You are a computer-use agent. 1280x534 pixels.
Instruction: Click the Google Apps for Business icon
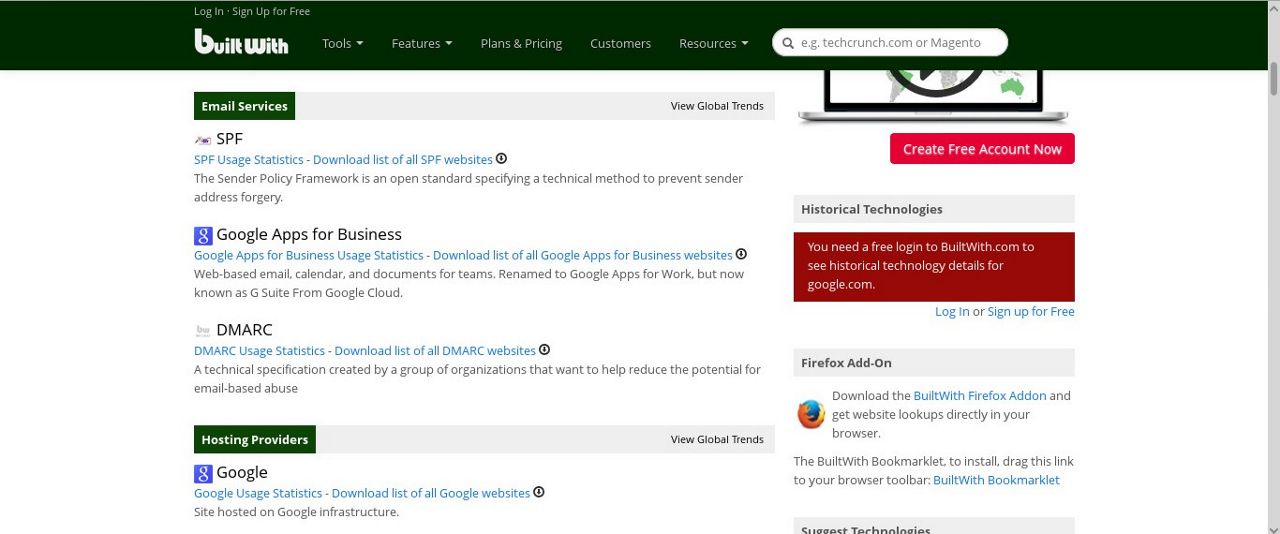point(203,236)
